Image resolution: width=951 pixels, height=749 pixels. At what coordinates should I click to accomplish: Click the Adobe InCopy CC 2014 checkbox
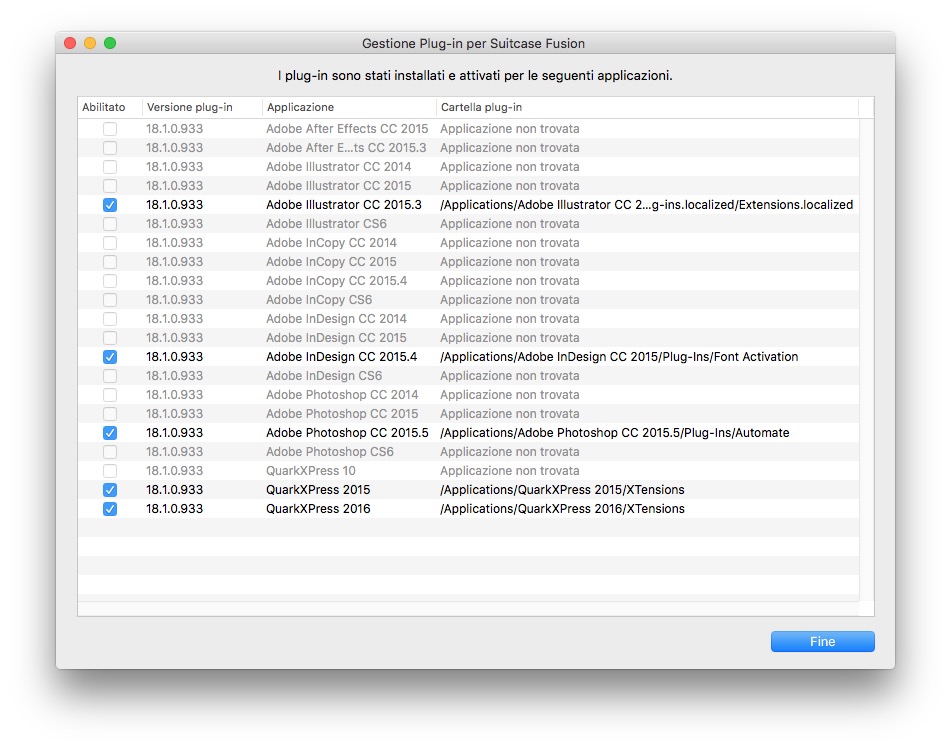(110, 243)
